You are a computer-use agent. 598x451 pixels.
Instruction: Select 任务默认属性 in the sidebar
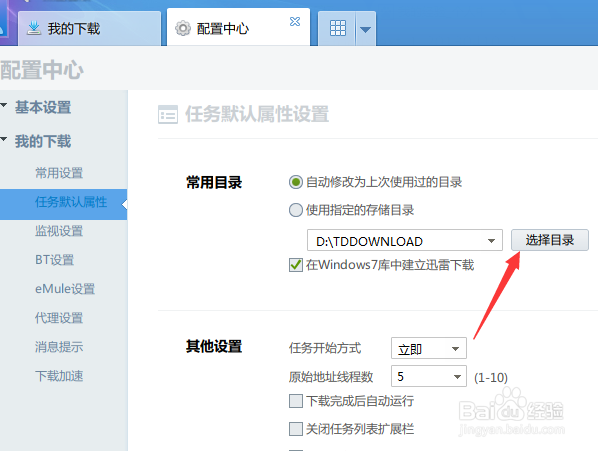click(x=63, y=204)
